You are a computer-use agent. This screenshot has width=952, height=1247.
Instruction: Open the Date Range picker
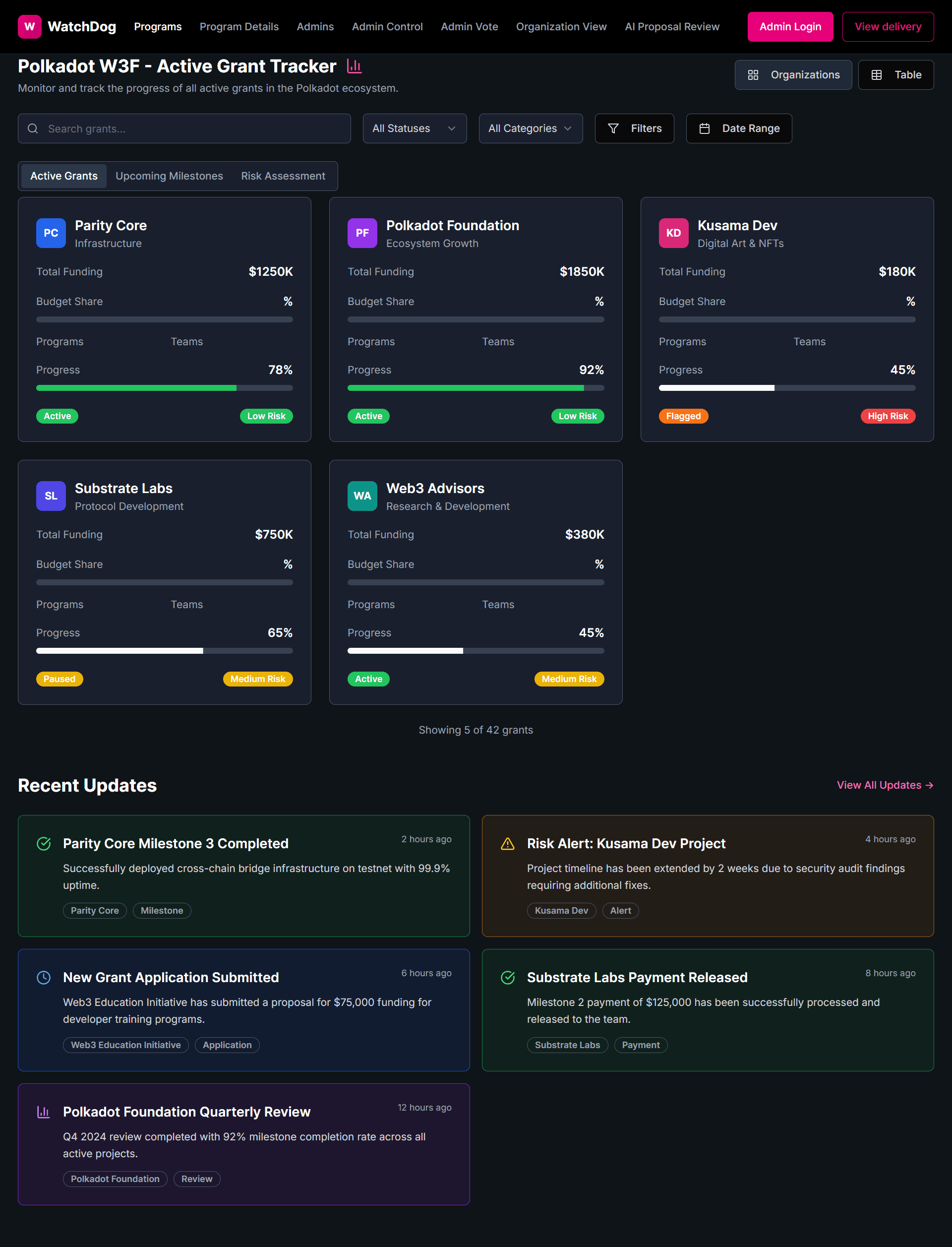[738, 128]
